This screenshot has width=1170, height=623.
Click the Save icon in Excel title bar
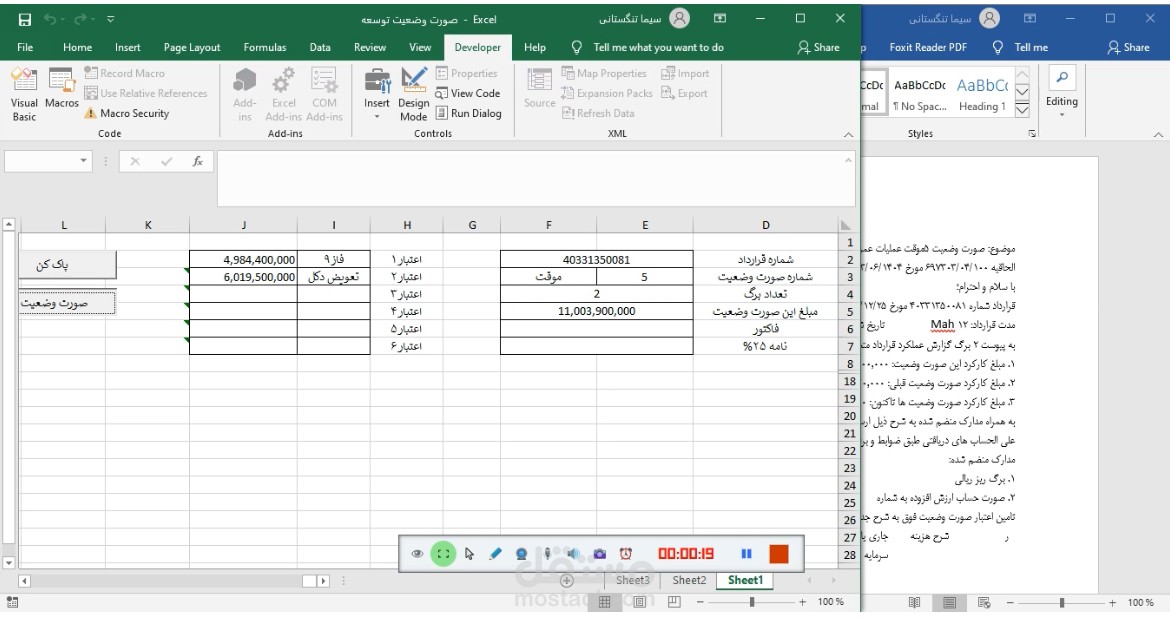coord(25,19)
